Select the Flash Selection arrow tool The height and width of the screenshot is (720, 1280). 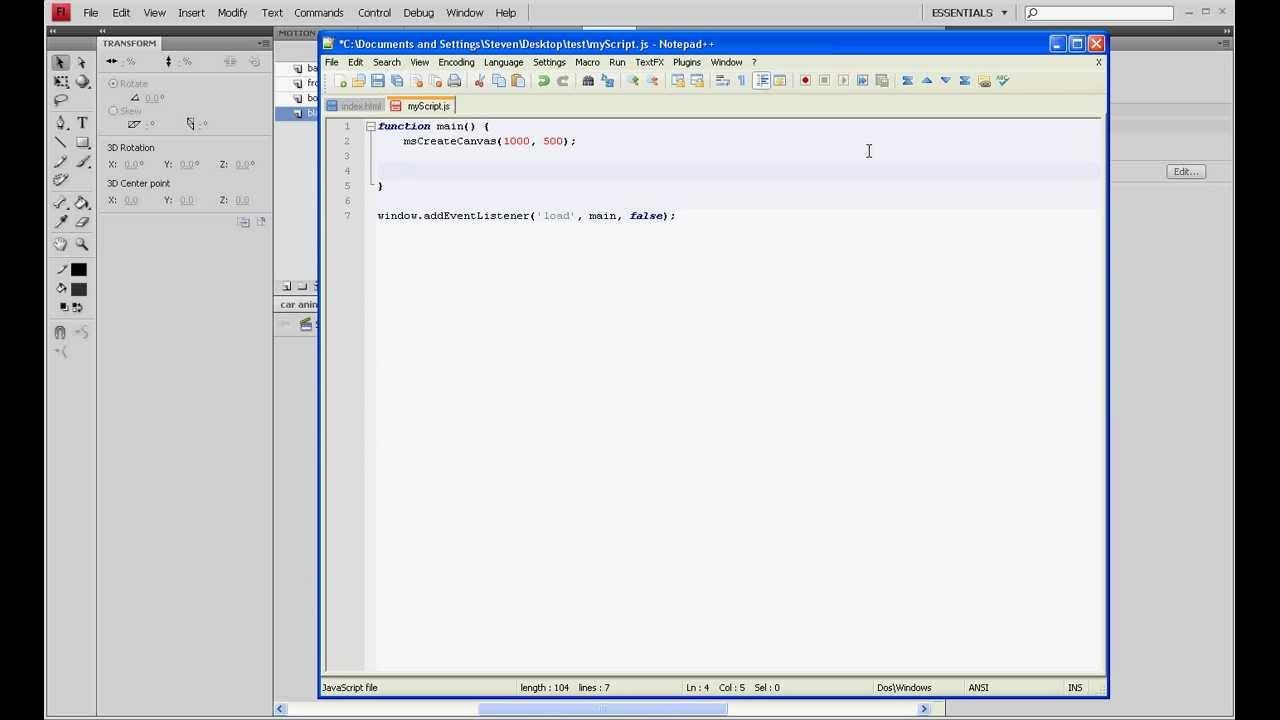61,62
